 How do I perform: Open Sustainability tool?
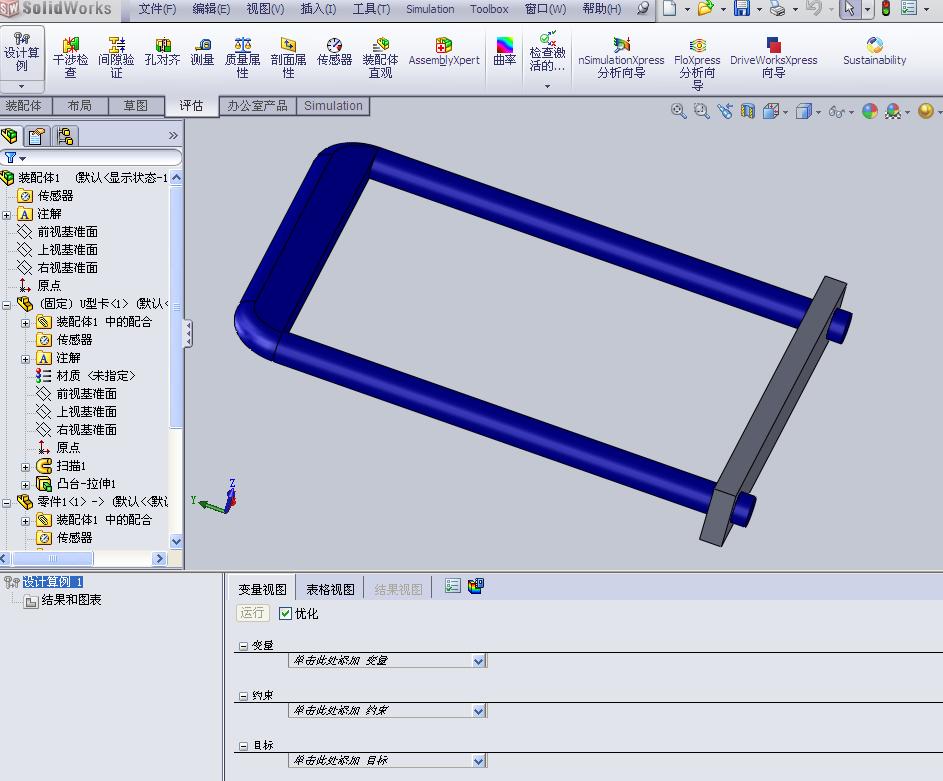(874, 52)
